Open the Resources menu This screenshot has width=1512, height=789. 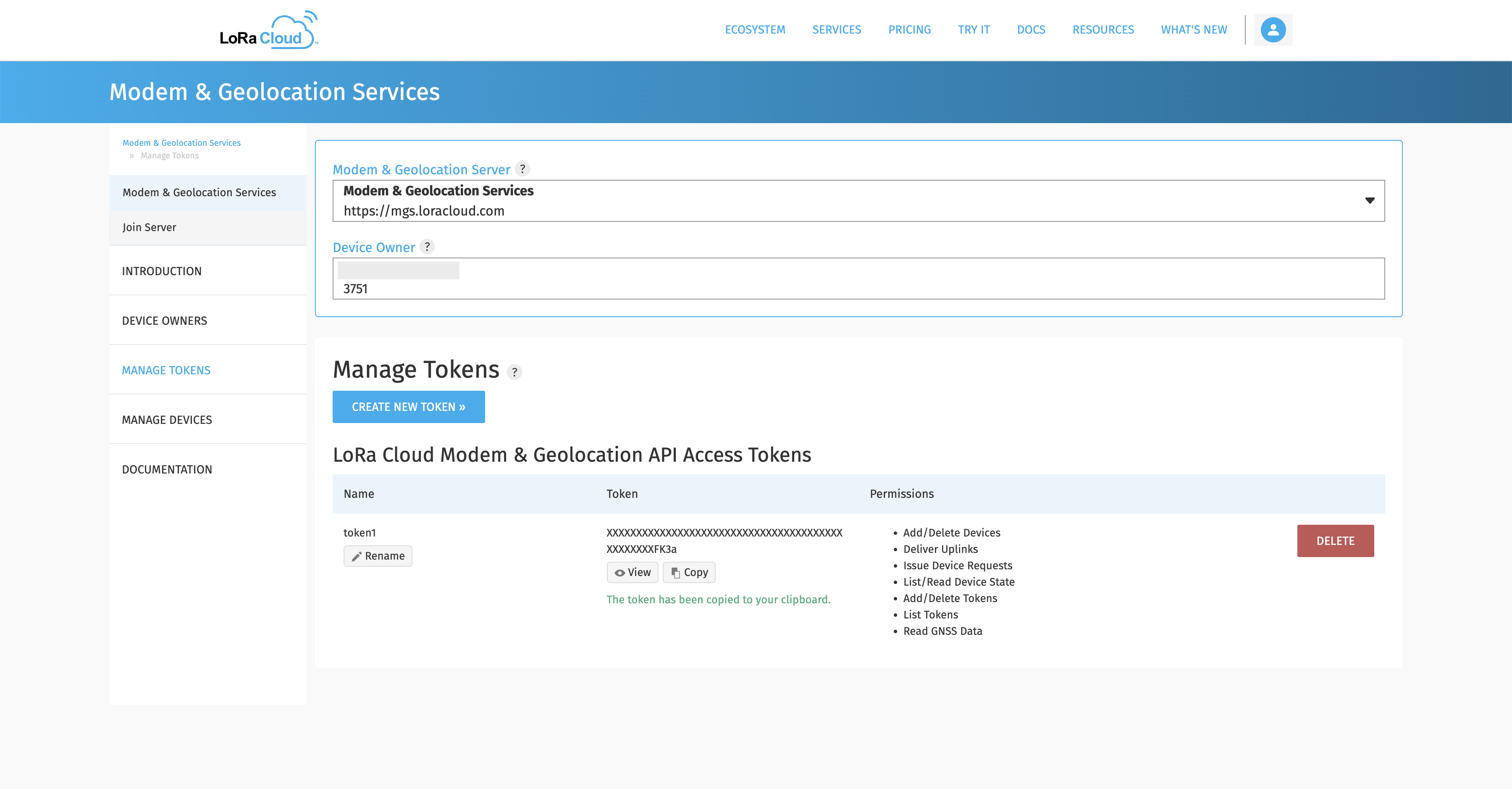(x=1103, y=30)
